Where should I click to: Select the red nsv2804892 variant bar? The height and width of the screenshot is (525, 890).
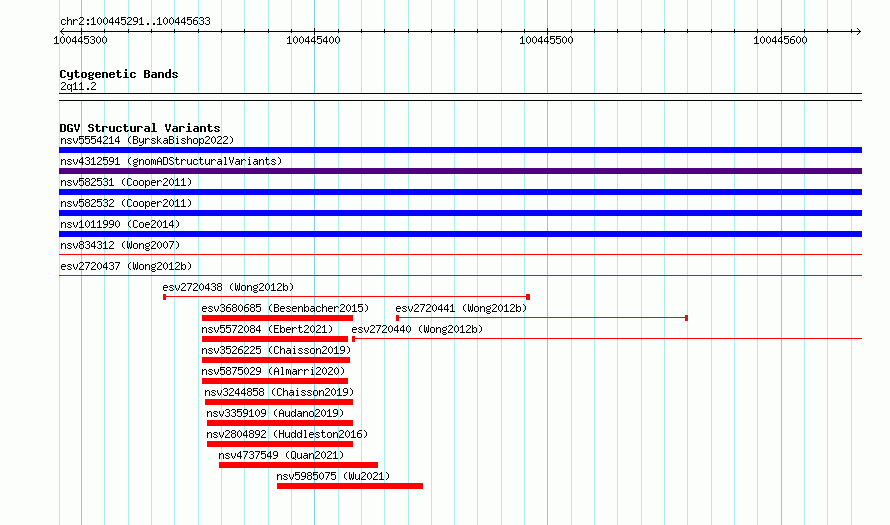coord(280,444)
